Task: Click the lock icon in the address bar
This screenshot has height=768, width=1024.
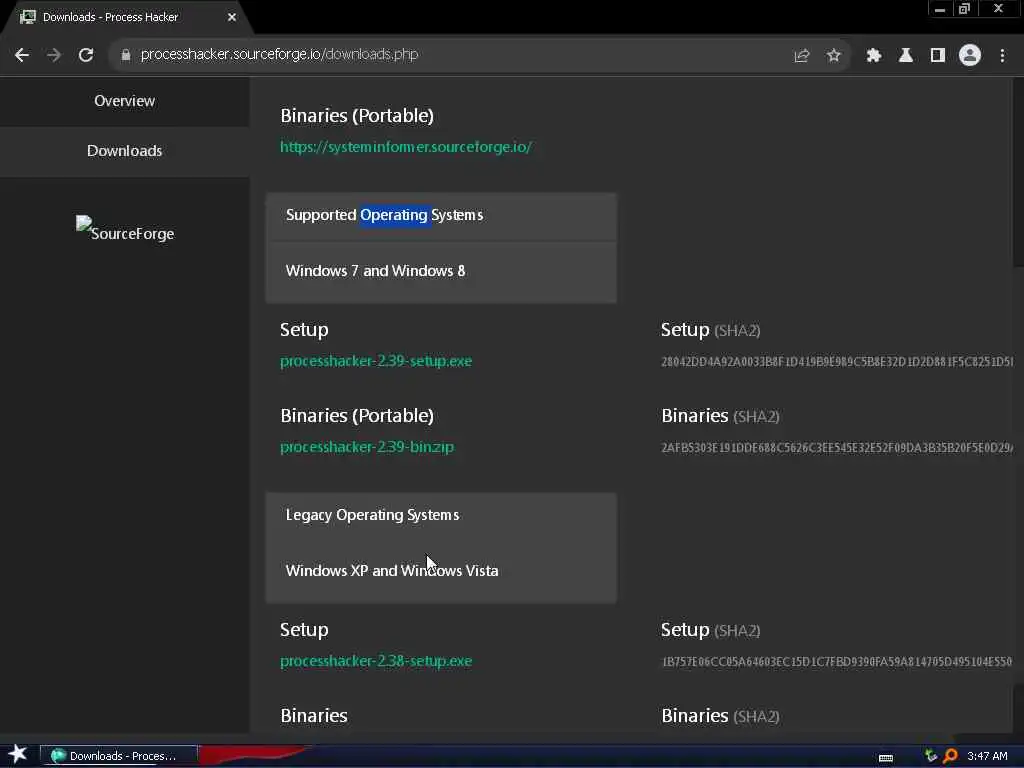Action: click(125, 56)
